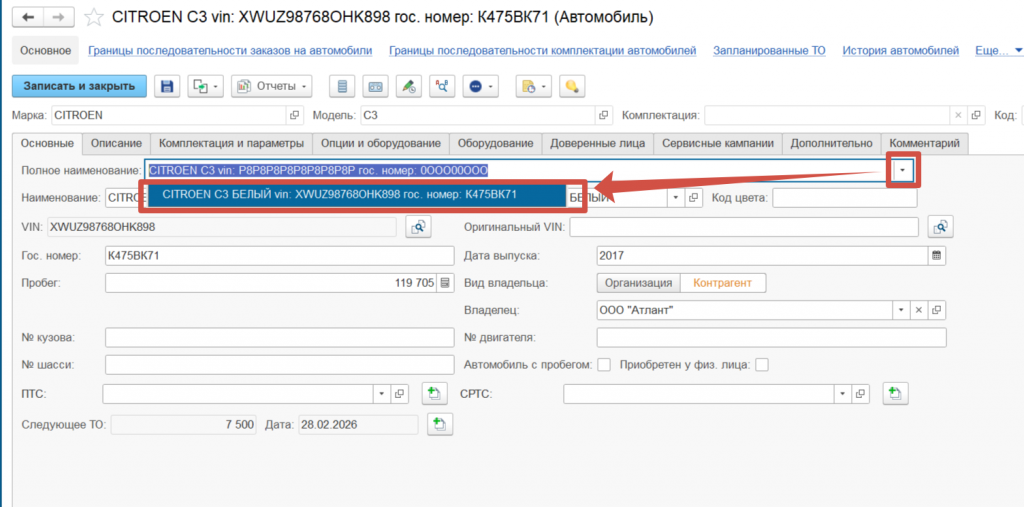Open the История автомобилей link

pyautogui.click(x=900, y=50)
